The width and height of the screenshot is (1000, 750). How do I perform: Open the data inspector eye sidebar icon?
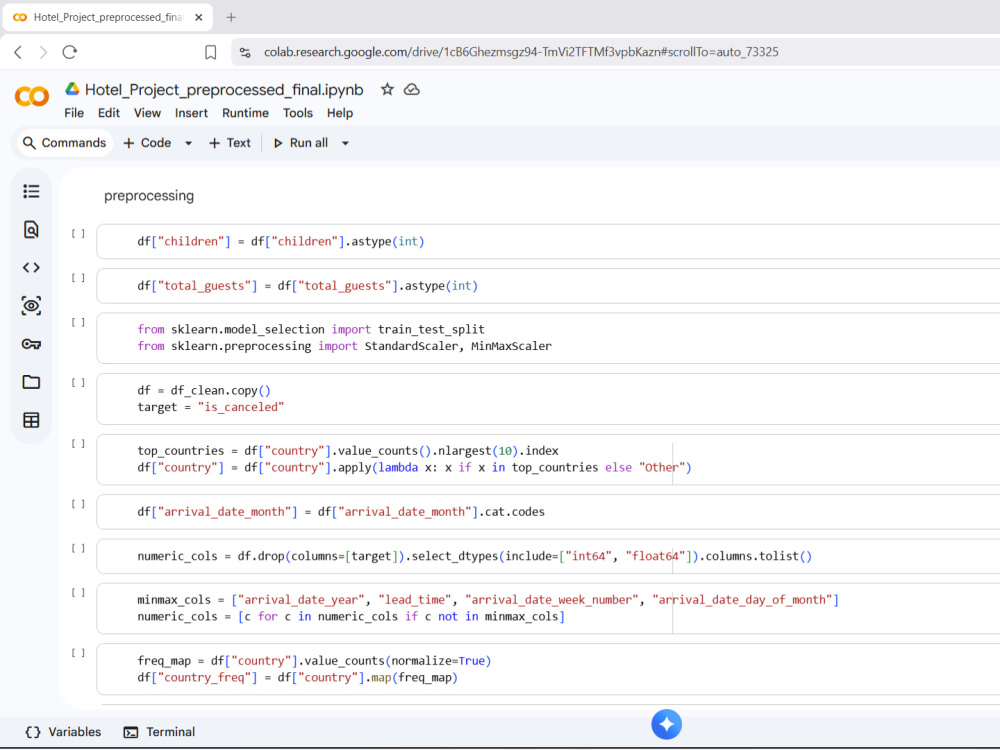pos(31,306)
